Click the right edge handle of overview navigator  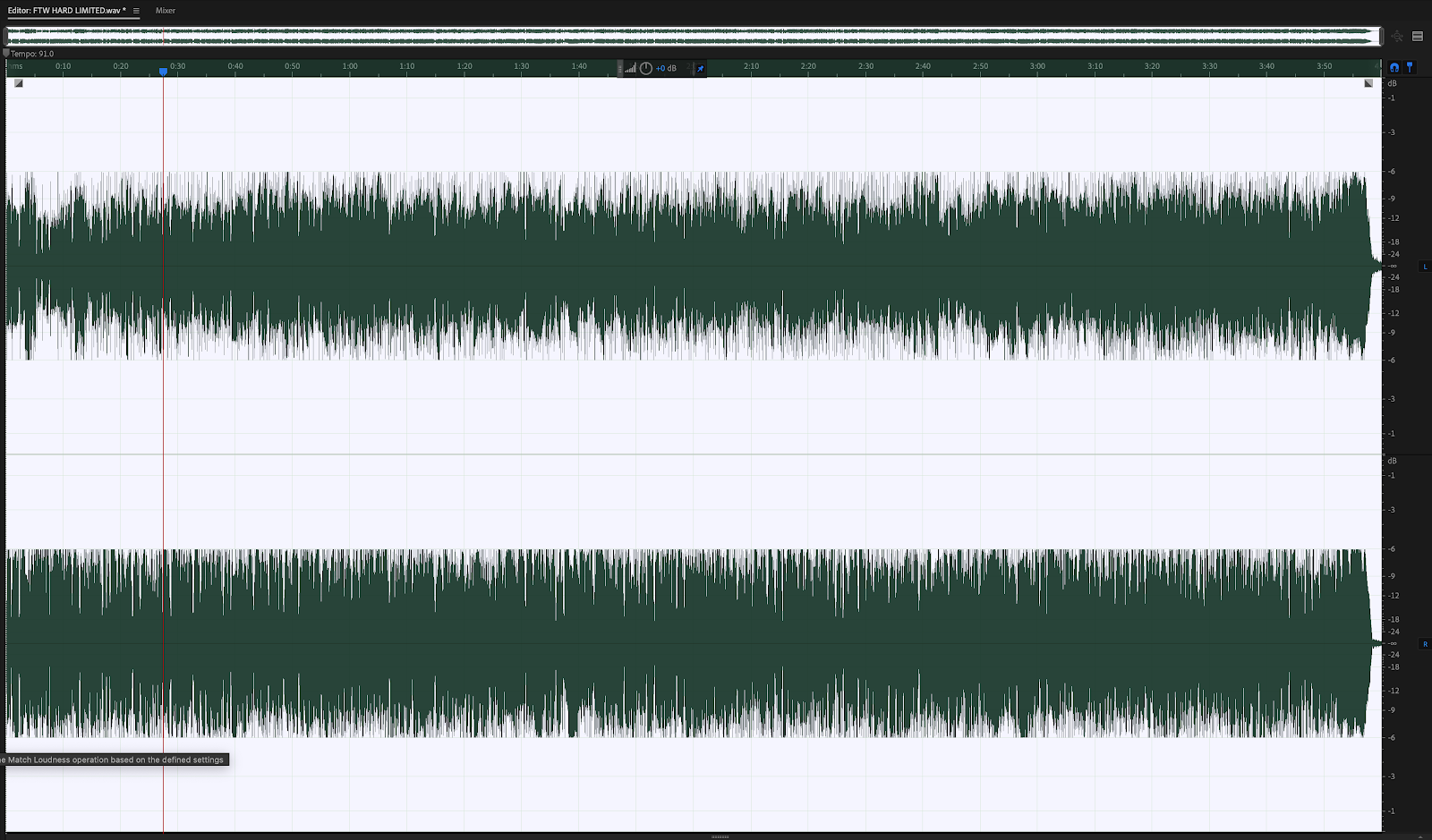[1381, 37]
